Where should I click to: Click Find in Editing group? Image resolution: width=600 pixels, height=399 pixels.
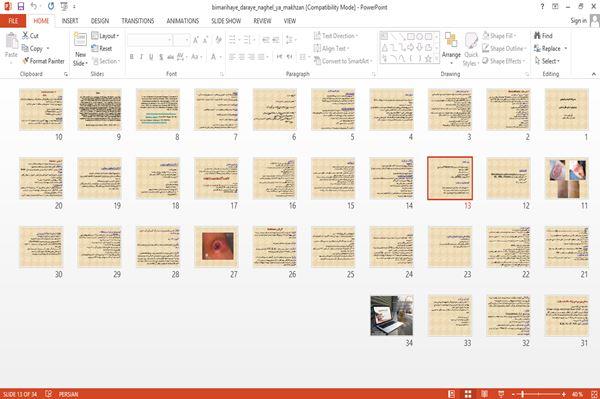click(543, 36)
